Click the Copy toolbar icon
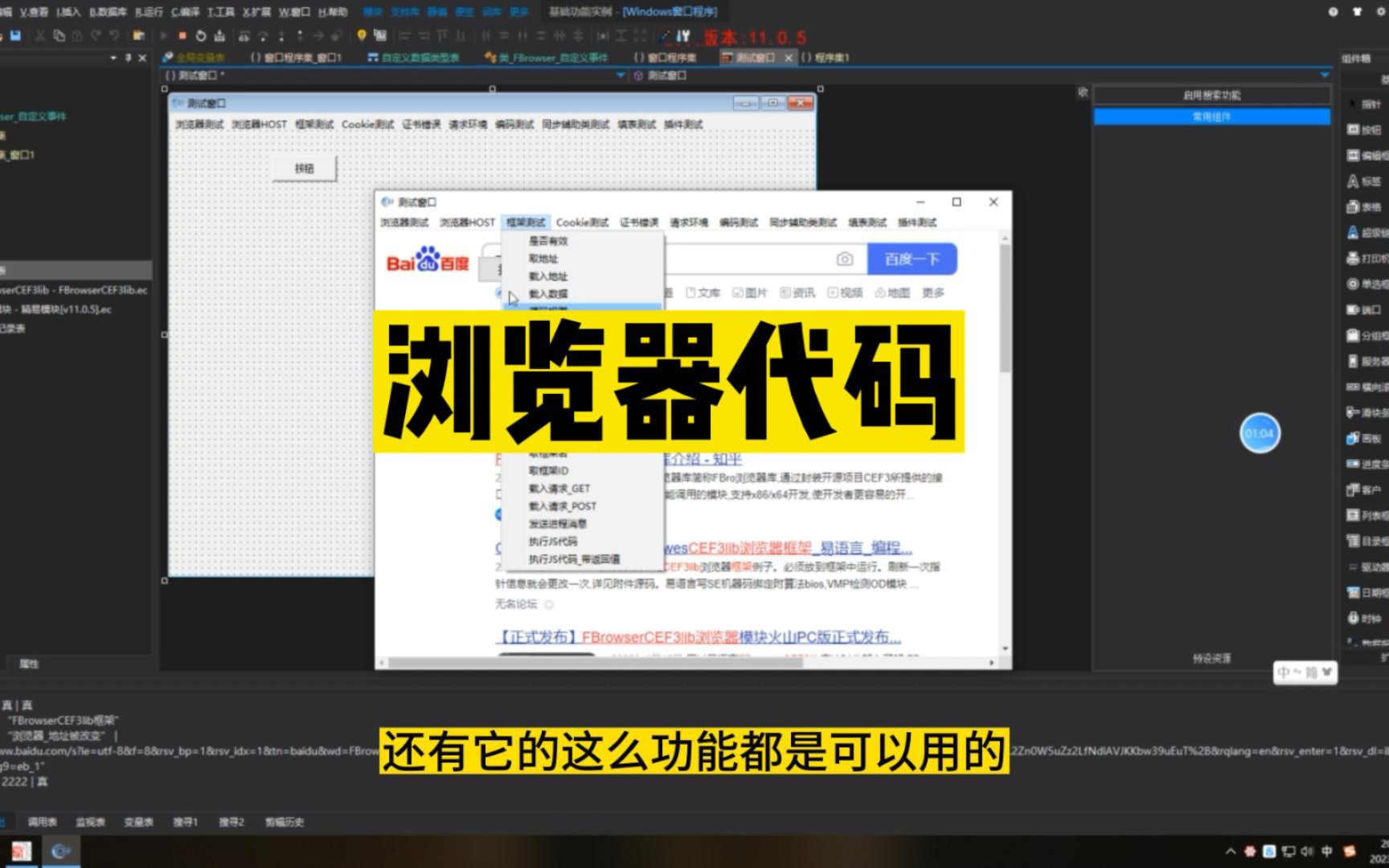The width and height of the screenshot is (1389, 868). click(59, 35)
